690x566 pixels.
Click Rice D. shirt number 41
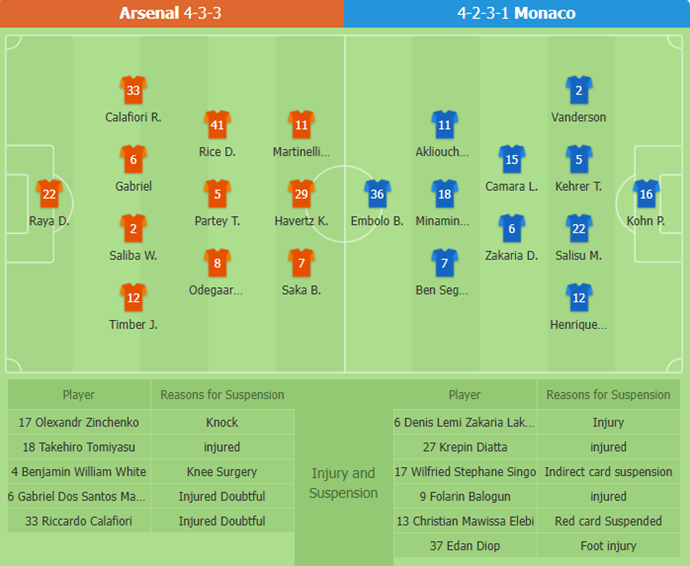pos(217,125)
